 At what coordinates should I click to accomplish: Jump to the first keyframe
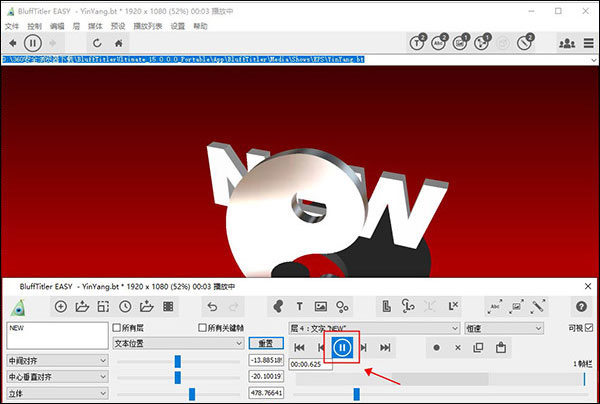click(299, 347)
